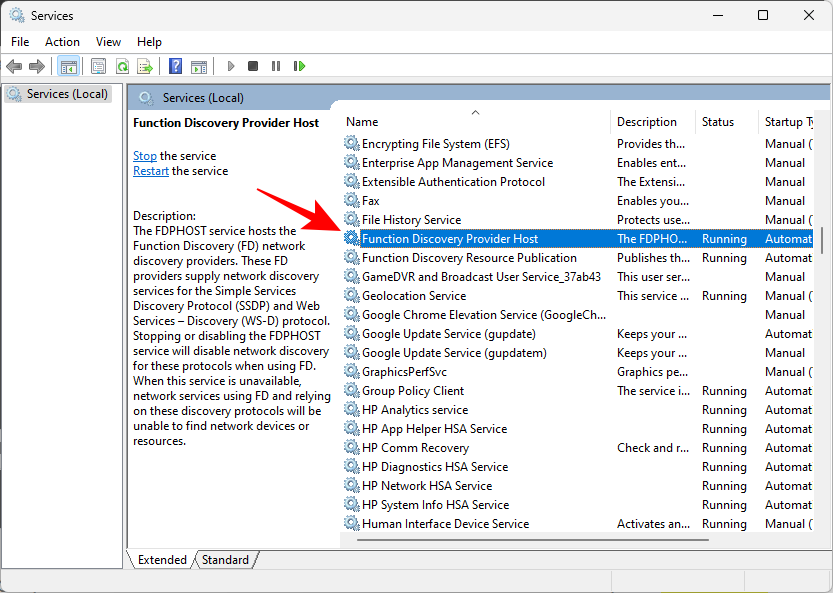Select HP App Helper HSA Service row
833x593 pixels.
(x=577, y=429)
